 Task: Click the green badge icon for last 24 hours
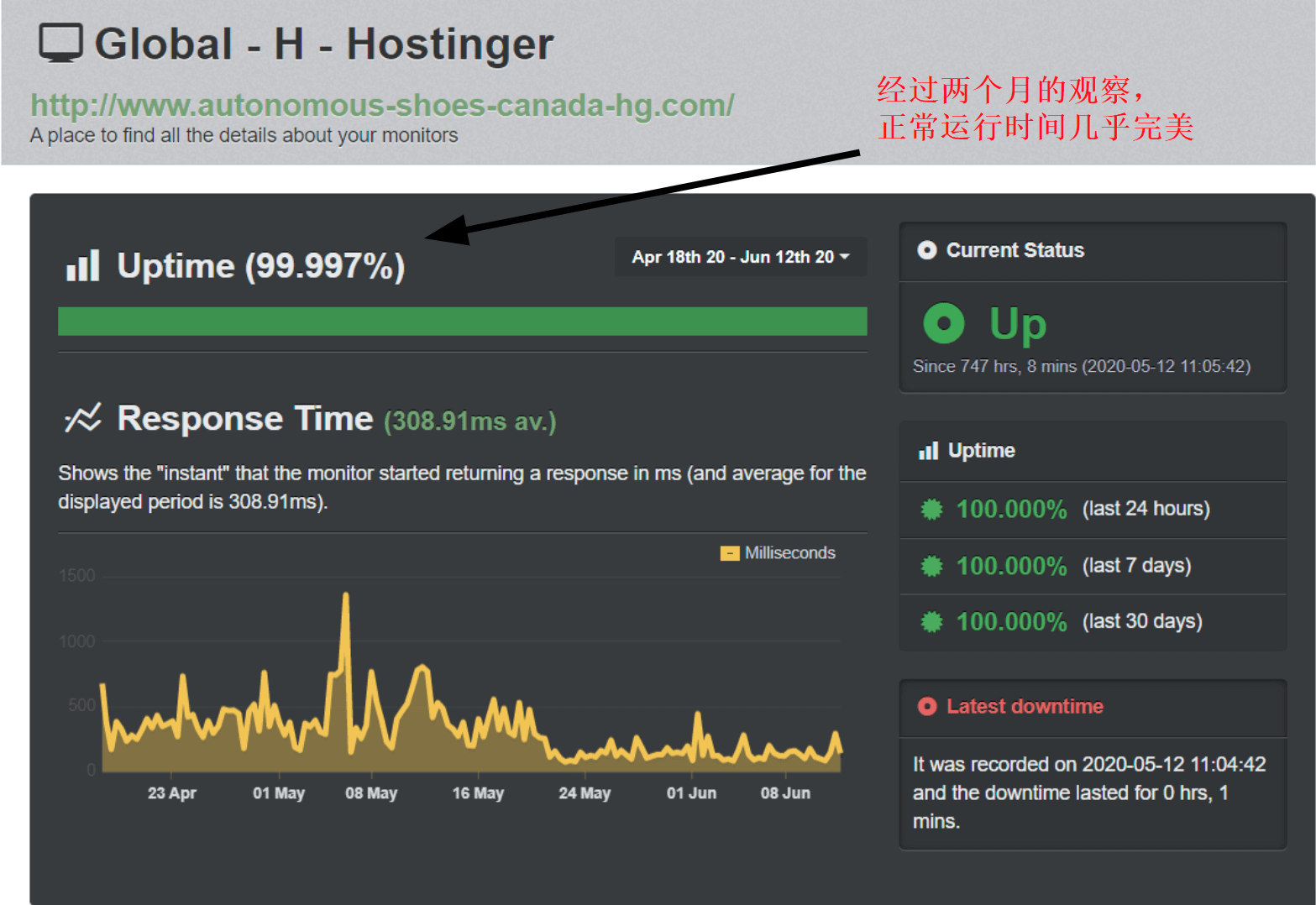pos(931,509)
